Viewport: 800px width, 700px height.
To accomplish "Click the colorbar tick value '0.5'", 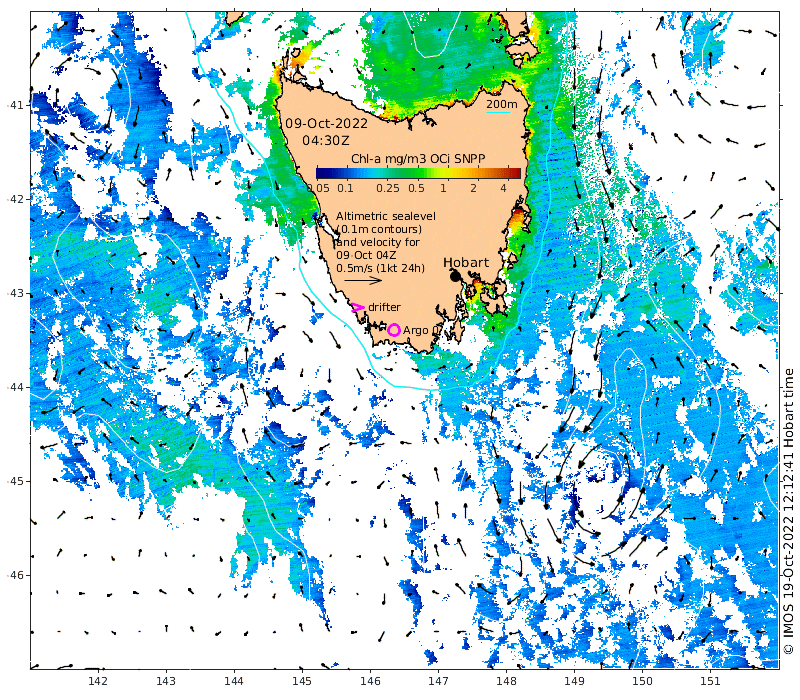I will (416, 188).
